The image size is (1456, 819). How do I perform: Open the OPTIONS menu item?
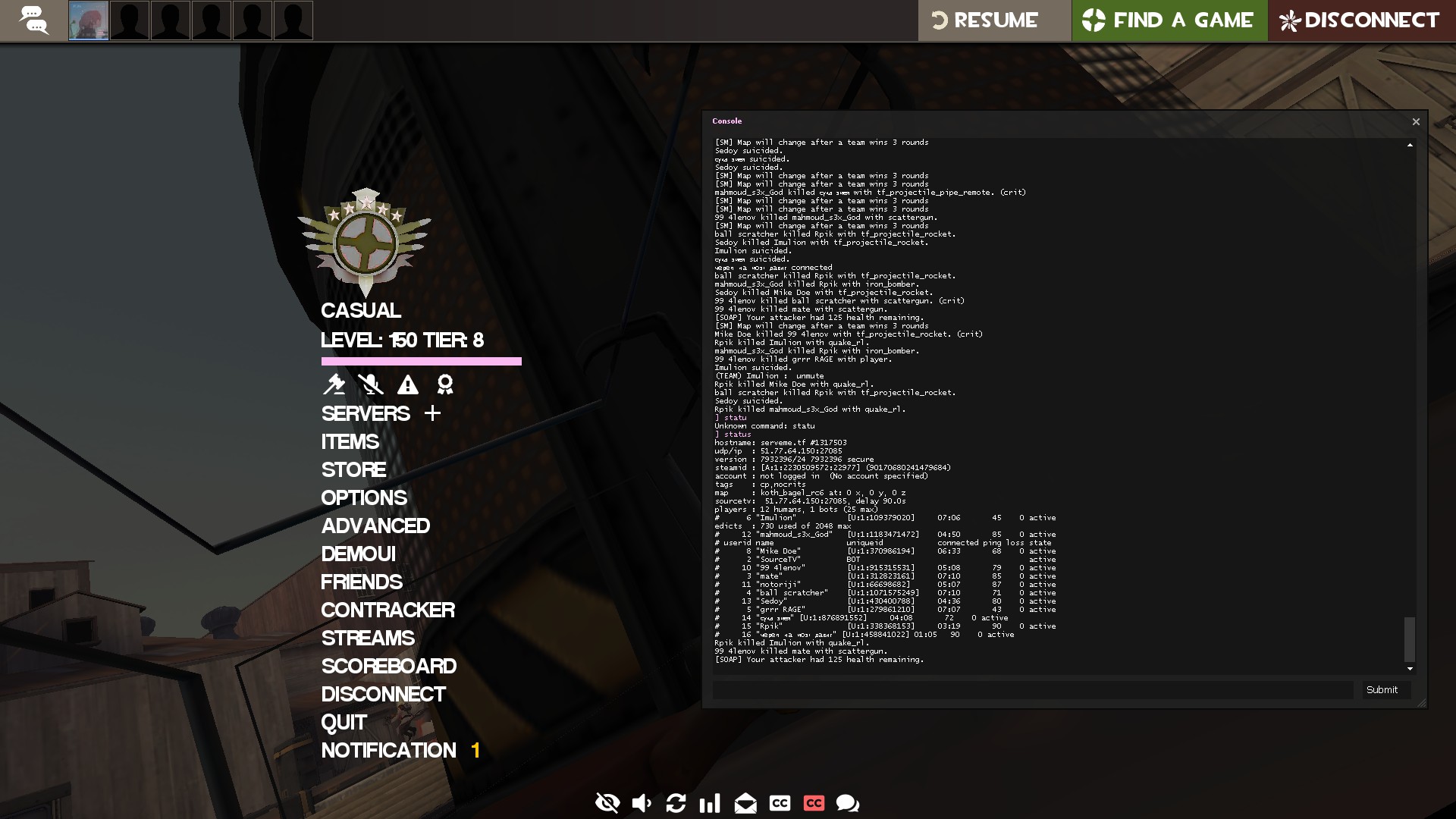364,498
